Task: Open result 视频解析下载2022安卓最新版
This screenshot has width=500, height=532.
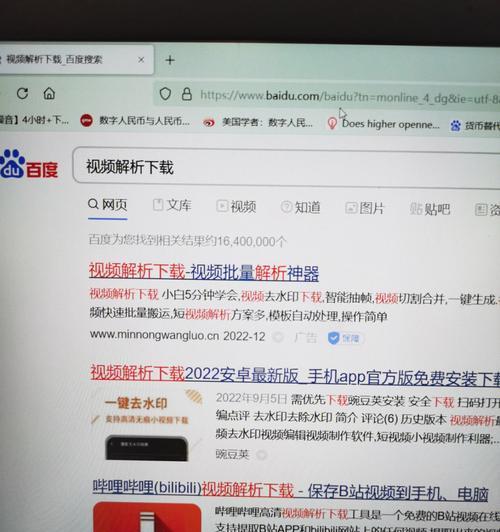Action: click(x=295, y=375)
